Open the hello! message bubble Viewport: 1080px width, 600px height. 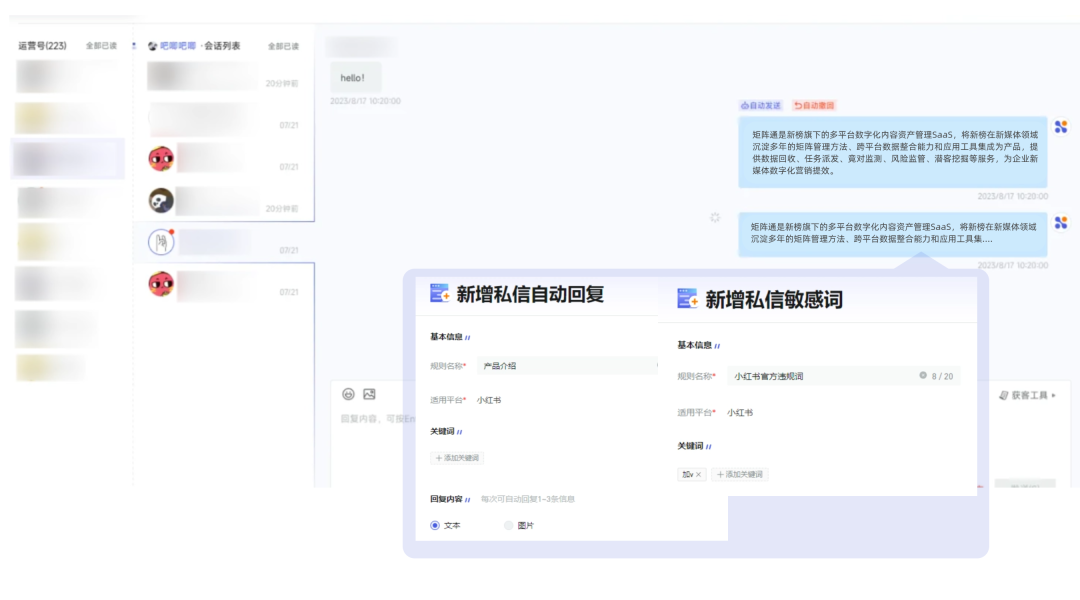click(353, 78)
